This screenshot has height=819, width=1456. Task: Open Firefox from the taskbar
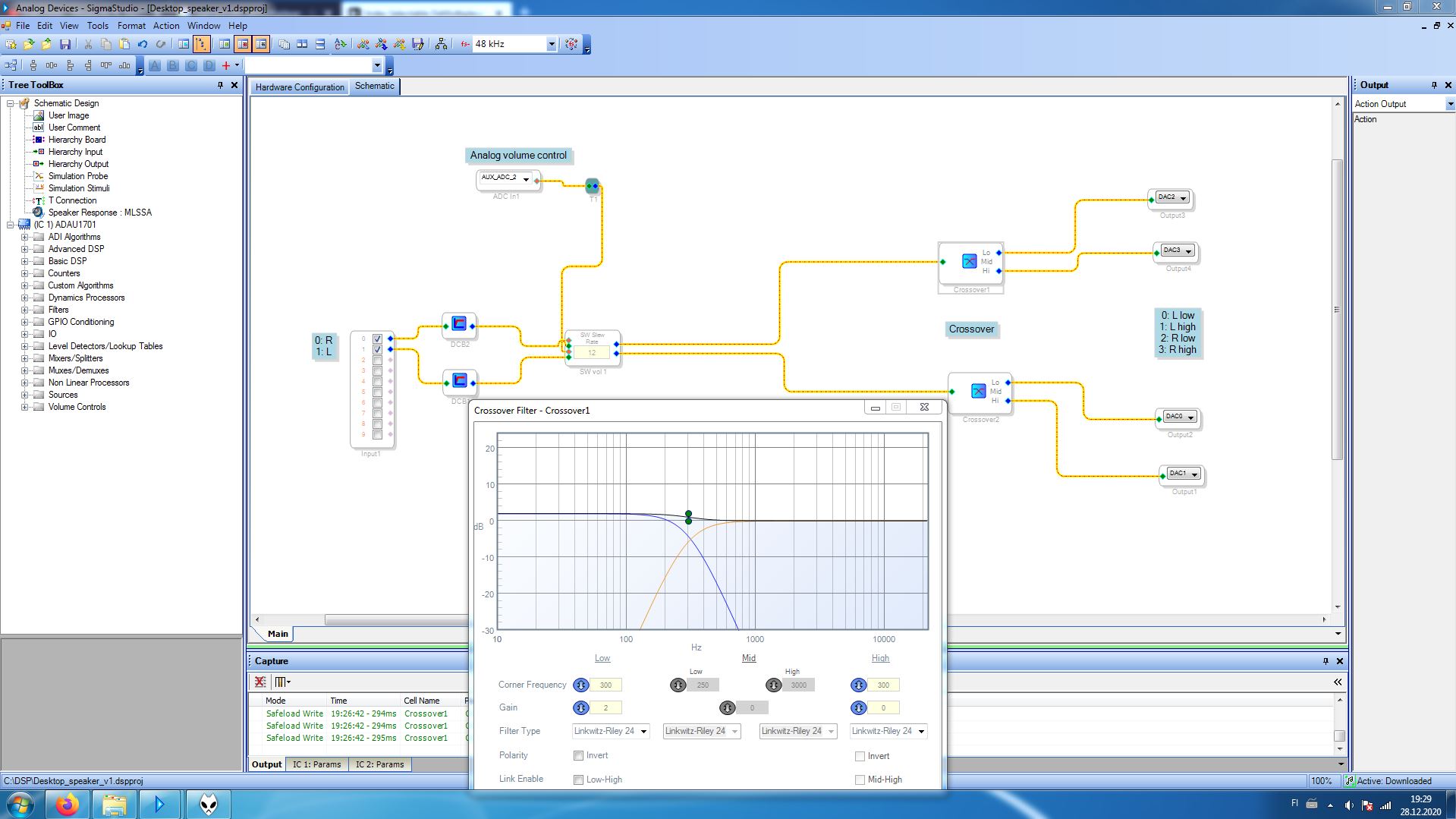coord(68,804)
